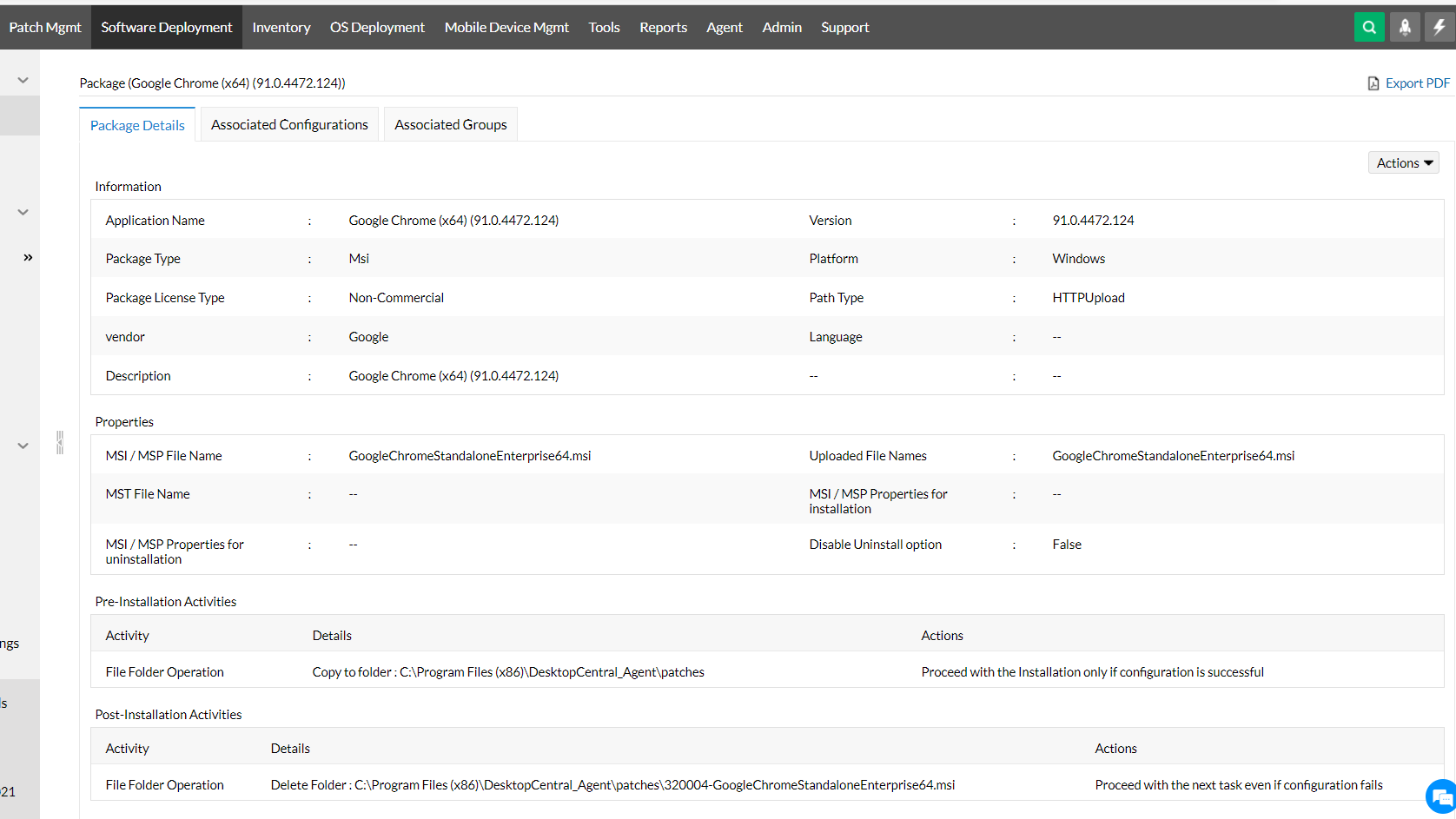Screen dimensions: 1456x819
Task: Open the Support menu
Action: pos(845,27)
